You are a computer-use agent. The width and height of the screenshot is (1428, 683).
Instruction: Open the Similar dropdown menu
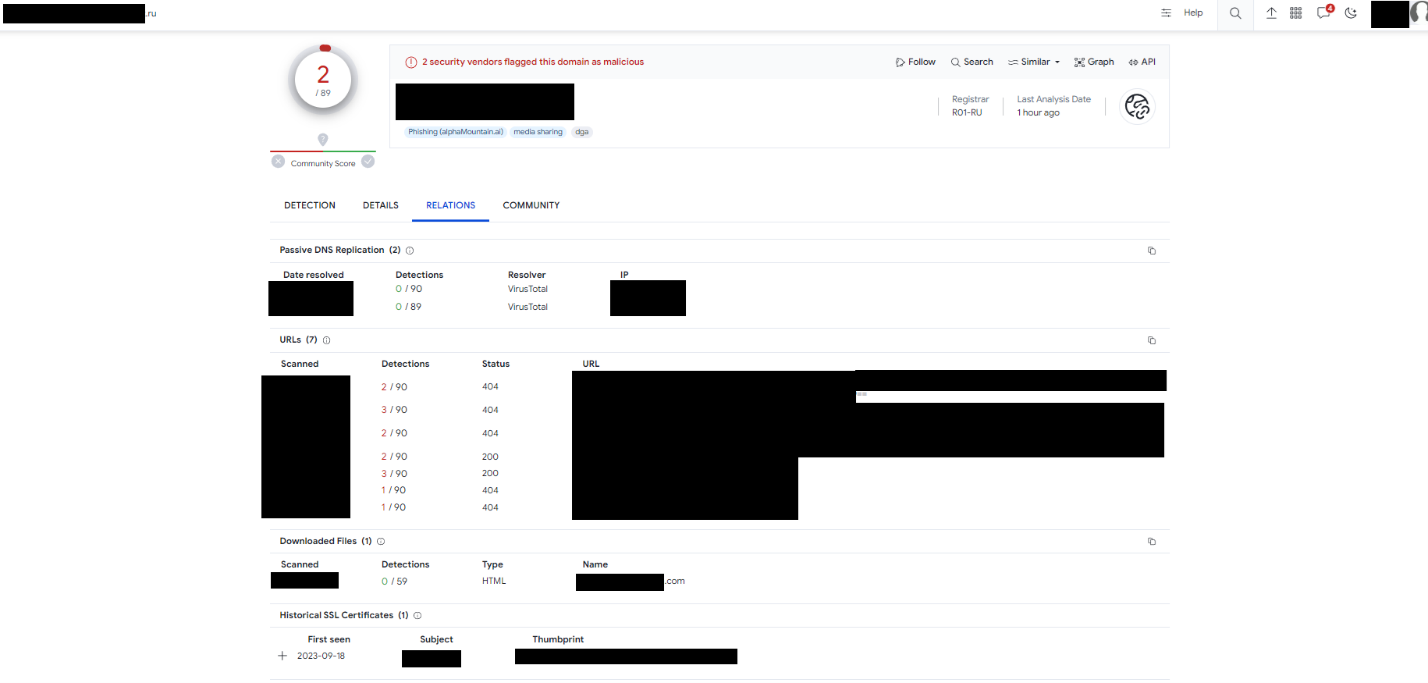coord(1034,62)
